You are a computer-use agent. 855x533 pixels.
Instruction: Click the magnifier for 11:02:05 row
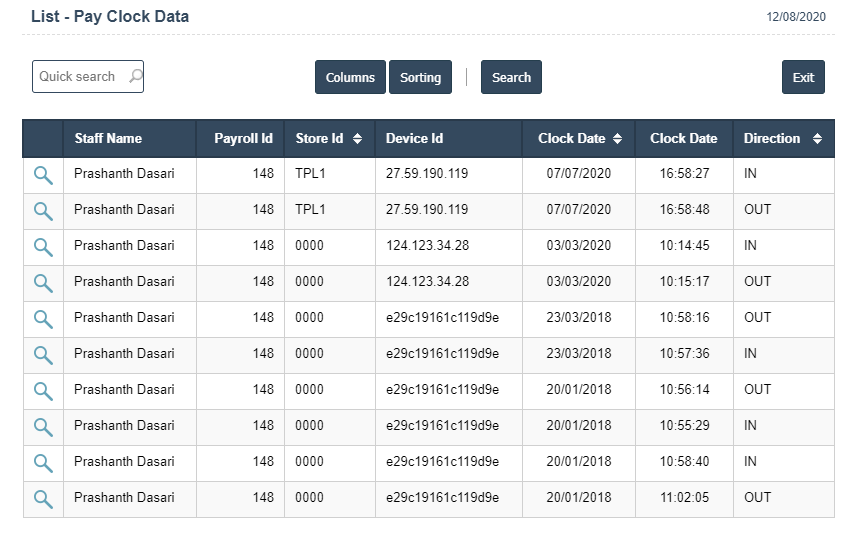43,499
